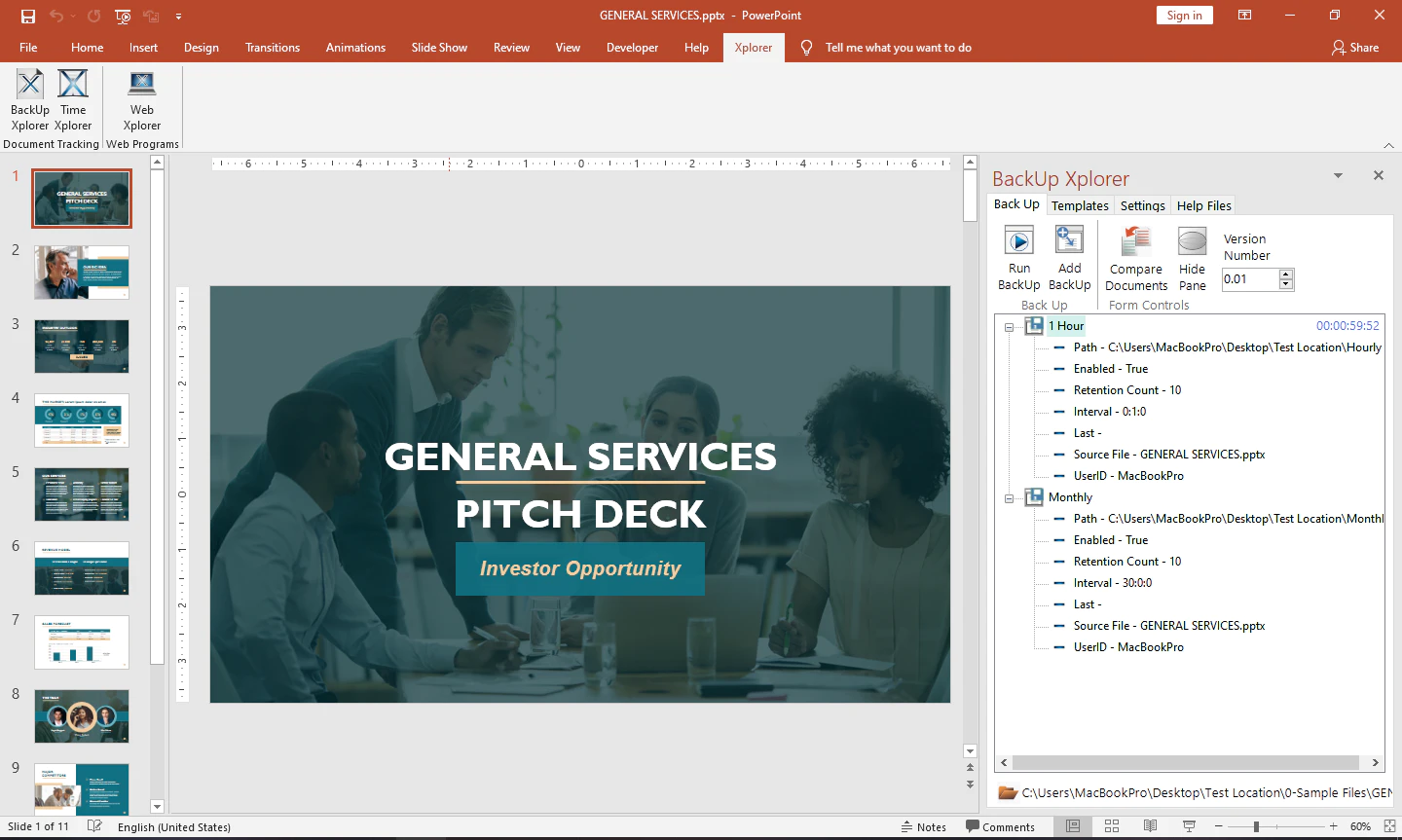Toggle the Comments pane

coord(1000,826)
